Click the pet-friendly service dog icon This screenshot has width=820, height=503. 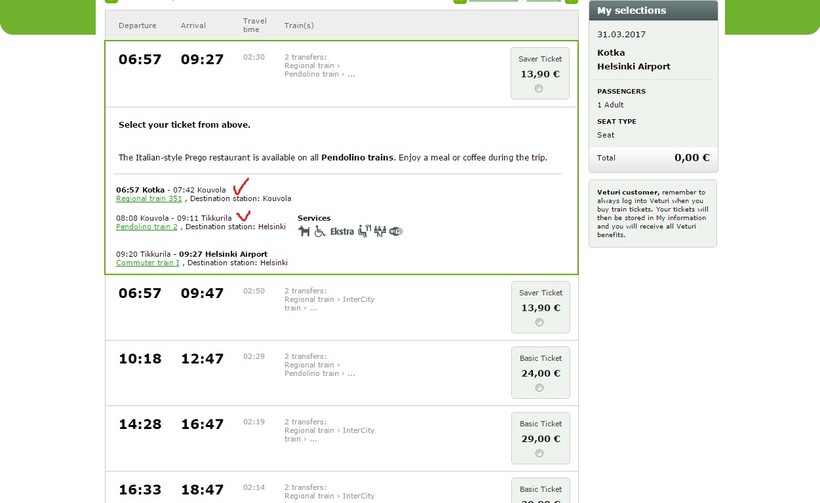pos(304,231)
